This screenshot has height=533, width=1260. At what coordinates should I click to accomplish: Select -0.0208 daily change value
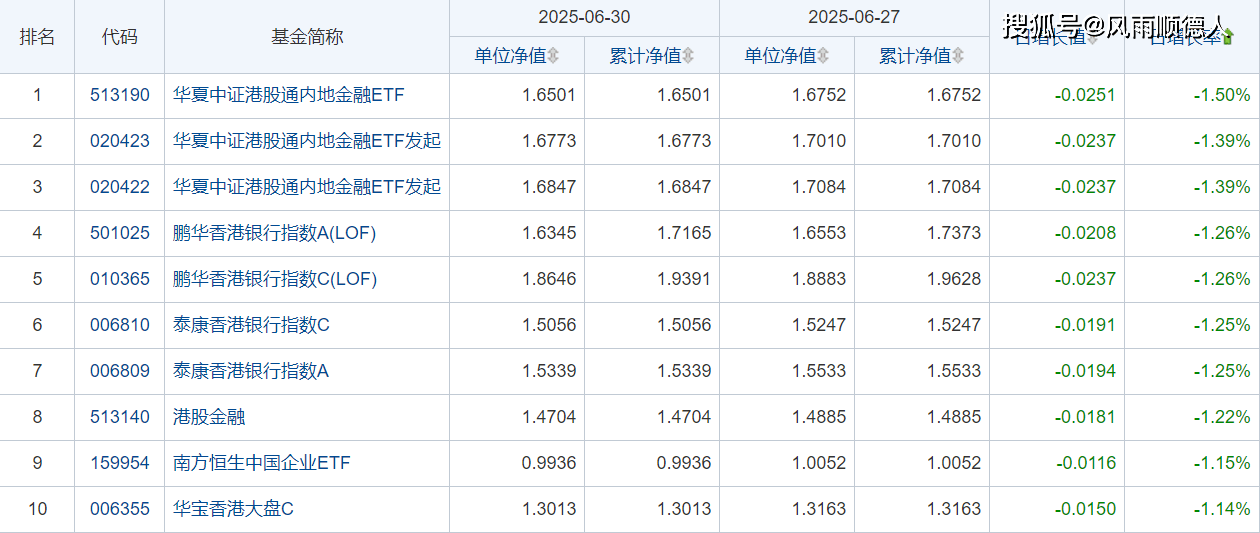1085,234
